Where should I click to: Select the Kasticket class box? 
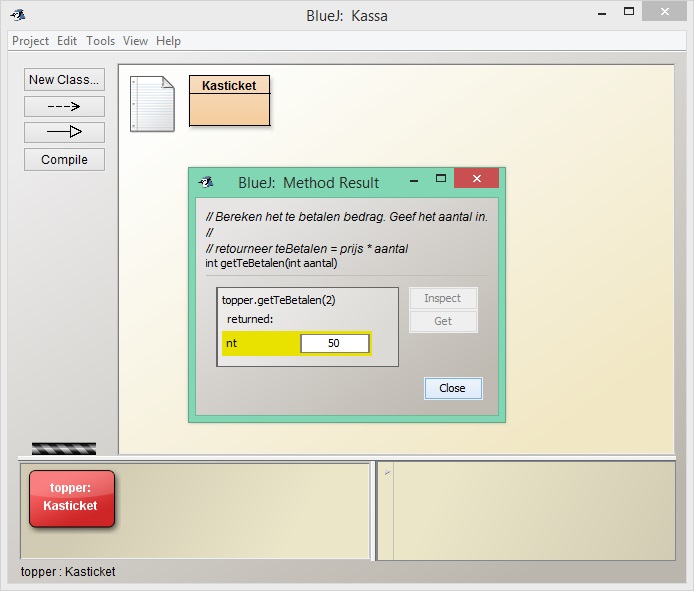pos(229,100)
